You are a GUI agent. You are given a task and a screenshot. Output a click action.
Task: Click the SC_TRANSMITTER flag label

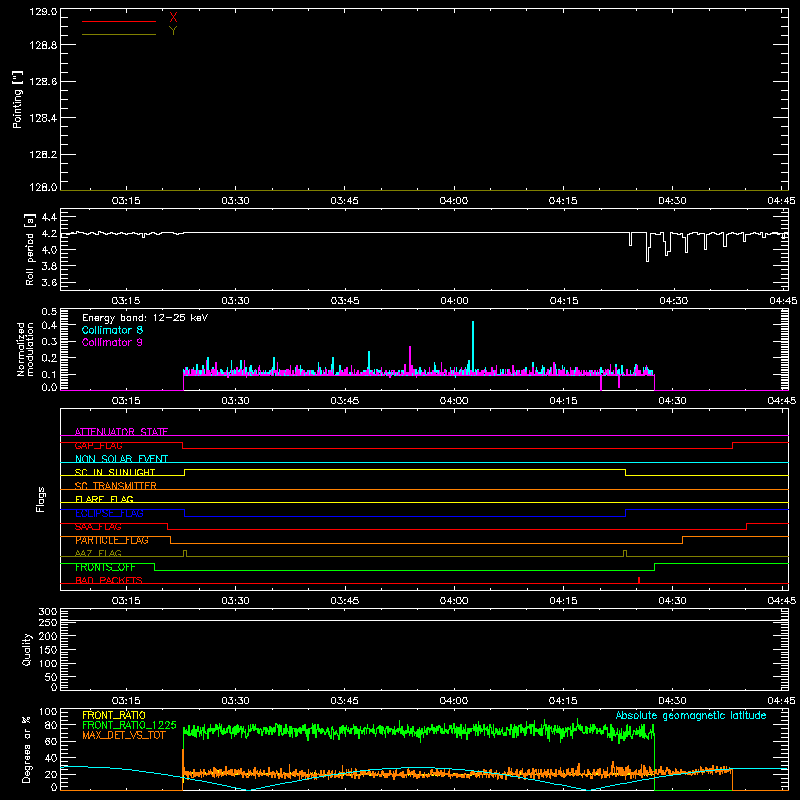(x=116, y=486)
